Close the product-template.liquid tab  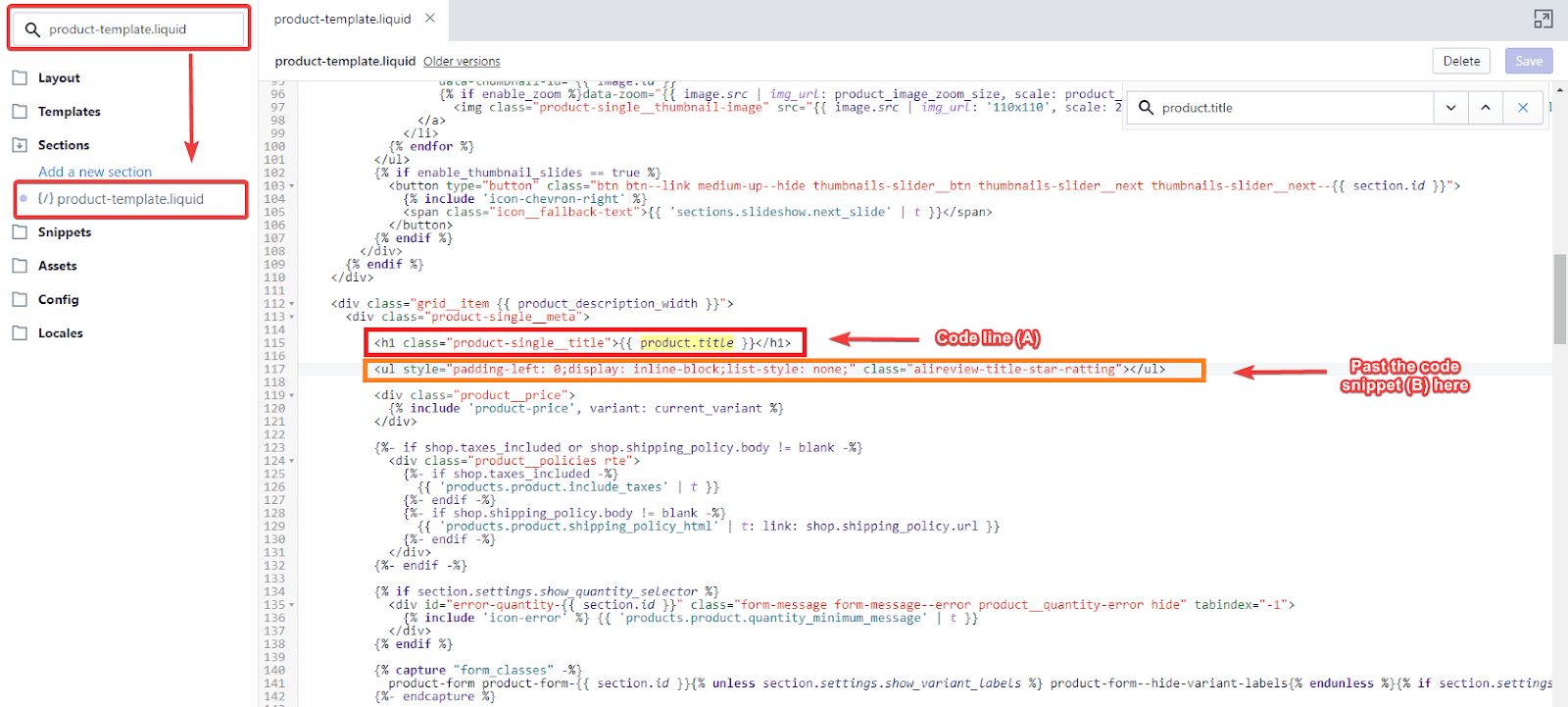click(x=430, y=19)
